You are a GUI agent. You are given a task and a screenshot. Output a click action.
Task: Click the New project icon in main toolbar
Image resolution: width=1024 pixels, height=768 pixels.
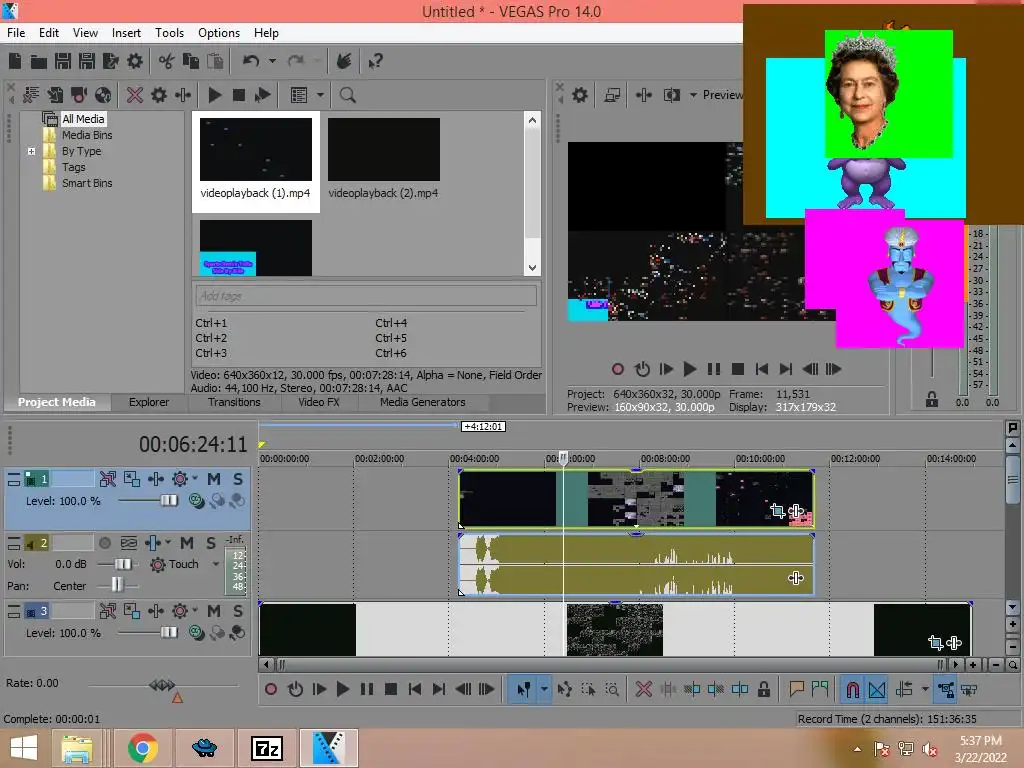click(x=15, y=61)
